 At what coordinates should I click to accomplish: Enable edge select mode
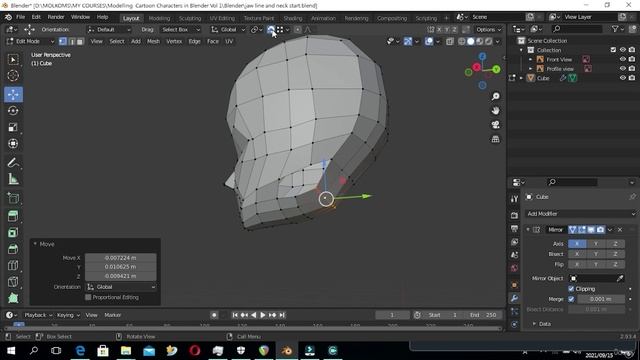coord(71,41)
